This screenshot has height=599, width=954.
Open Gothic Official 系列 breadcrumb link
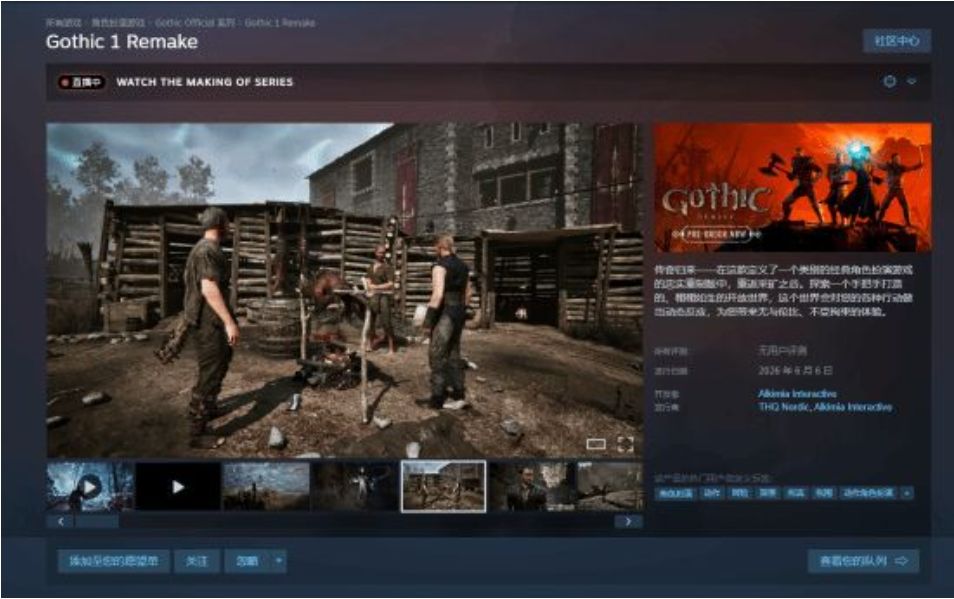pyautogui.click(x=195, y=23)
